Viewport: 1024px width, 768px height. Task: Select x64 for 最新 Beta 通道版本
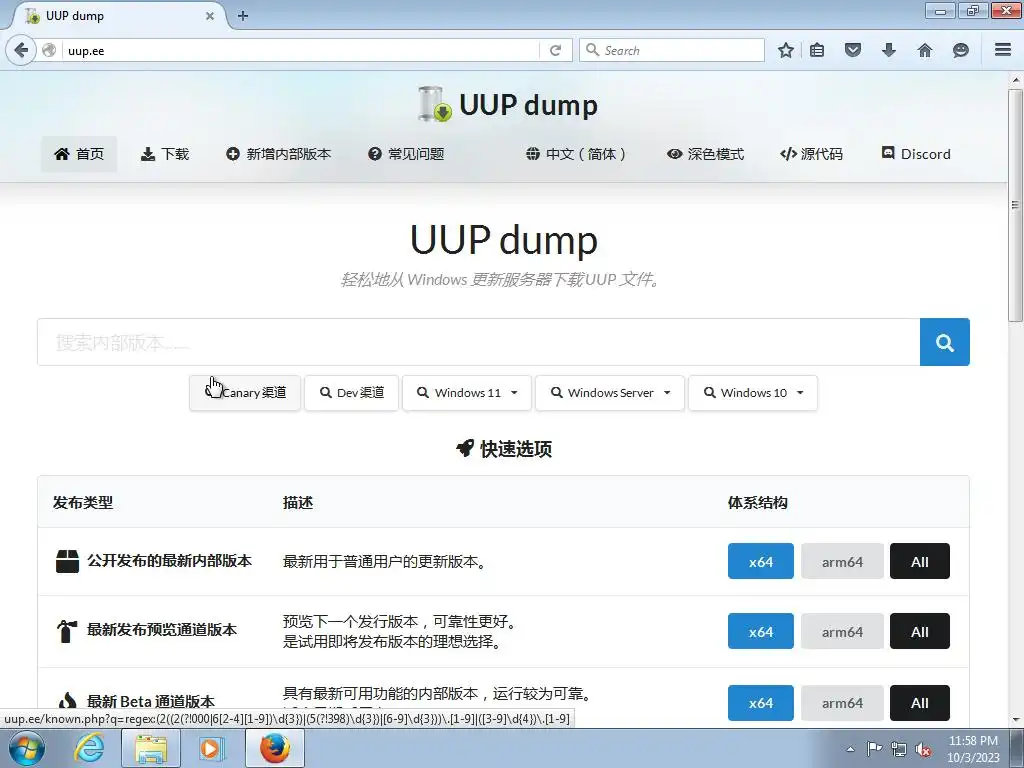tap(761, 703)
